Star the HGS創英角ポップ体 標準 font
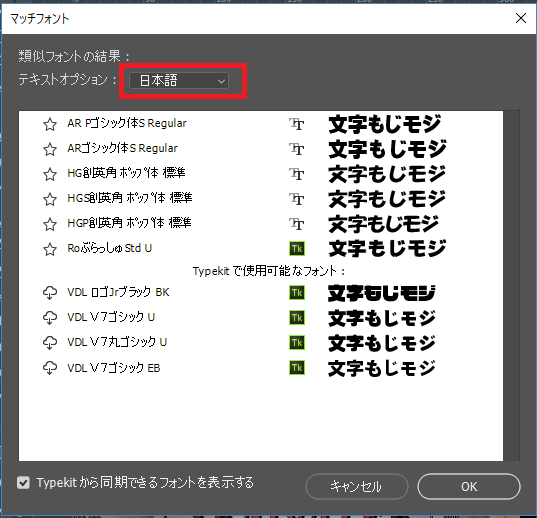The height and width of the screenshot is (518, 537). pyautogui.click(x=50, y=199)
